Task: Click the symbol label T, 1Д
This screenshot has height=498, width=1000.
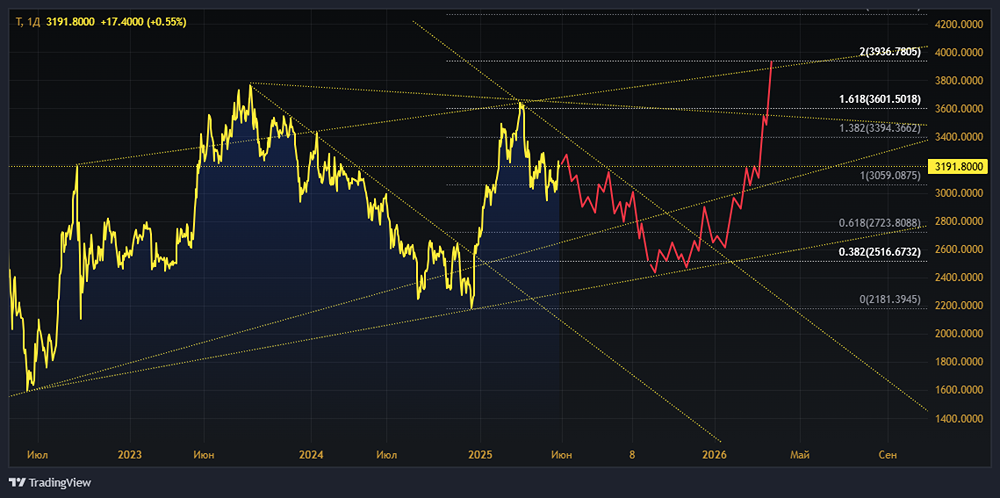Action: 28,22
